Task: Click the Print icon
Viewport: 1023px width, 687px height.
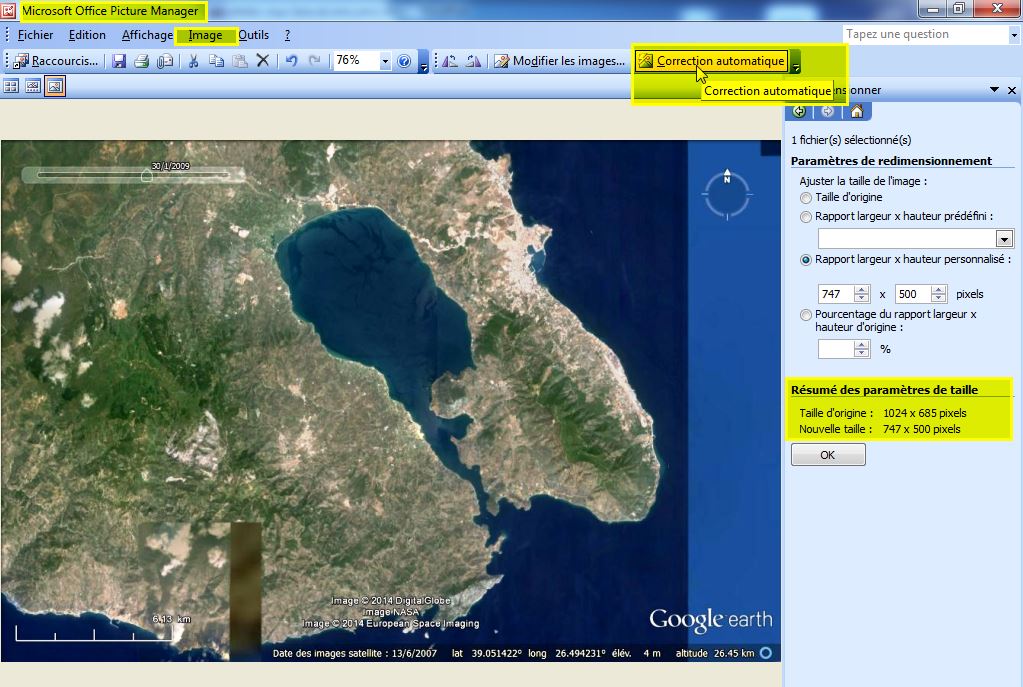Action: [142, 61]
